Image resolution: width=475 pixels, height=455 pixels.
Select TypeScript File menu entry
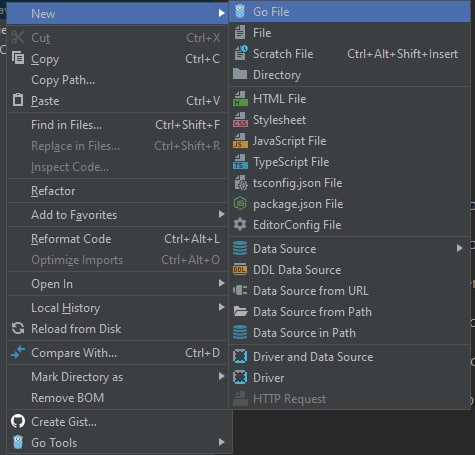point(350,162)
